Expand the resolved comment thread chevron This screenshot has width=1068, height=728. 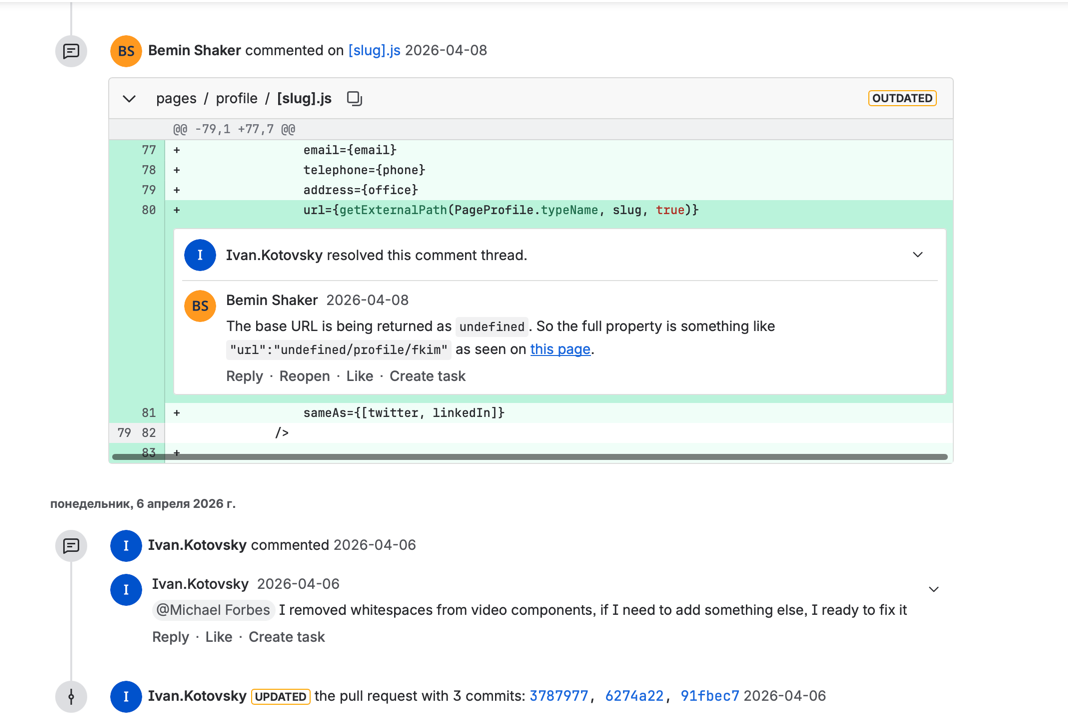tap(917, 255)
